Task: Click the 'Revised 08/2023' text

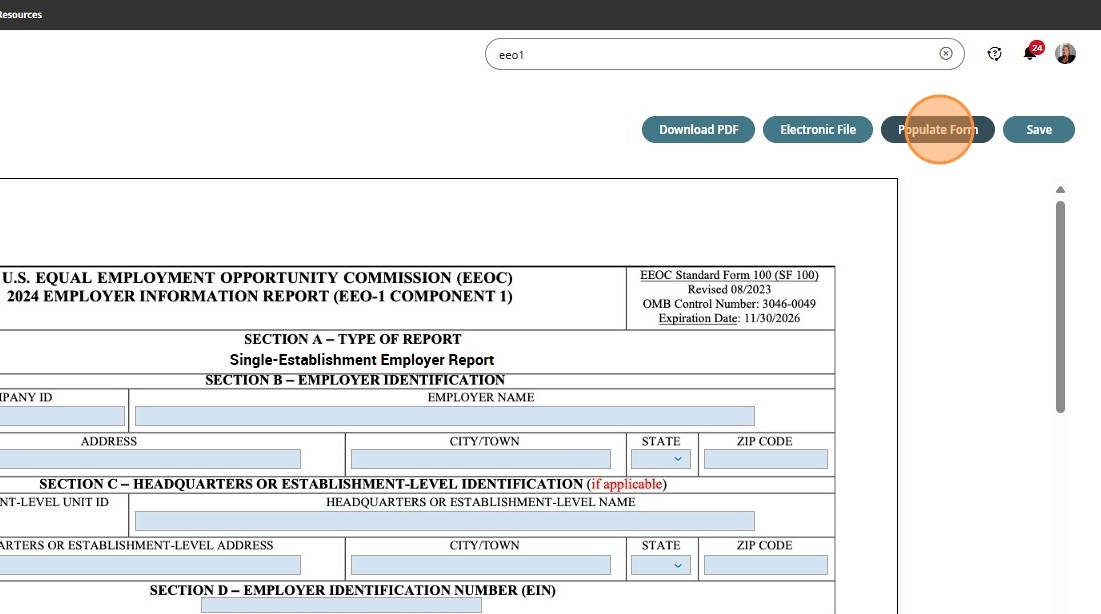Action: (x=729, y=289)
